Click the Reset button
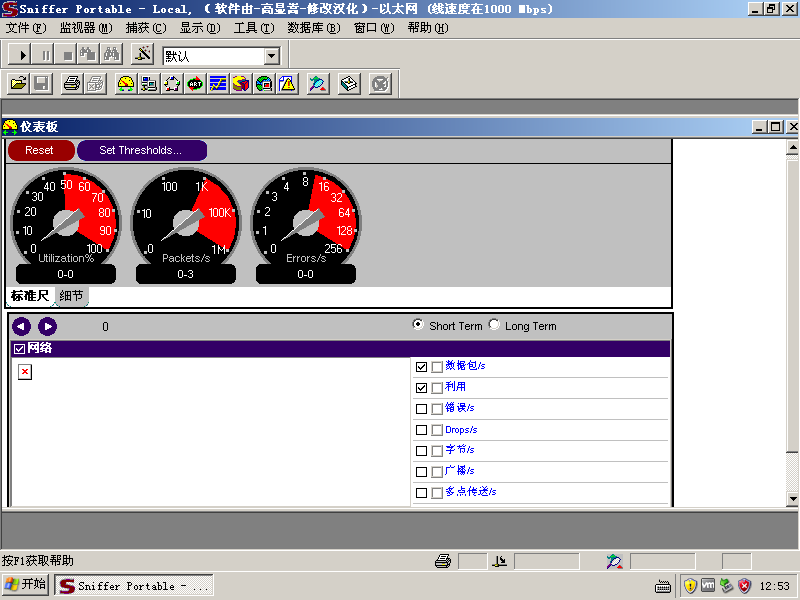Image resolution: width=800 pixels, height=600 pixels. (x=41, y=151)
